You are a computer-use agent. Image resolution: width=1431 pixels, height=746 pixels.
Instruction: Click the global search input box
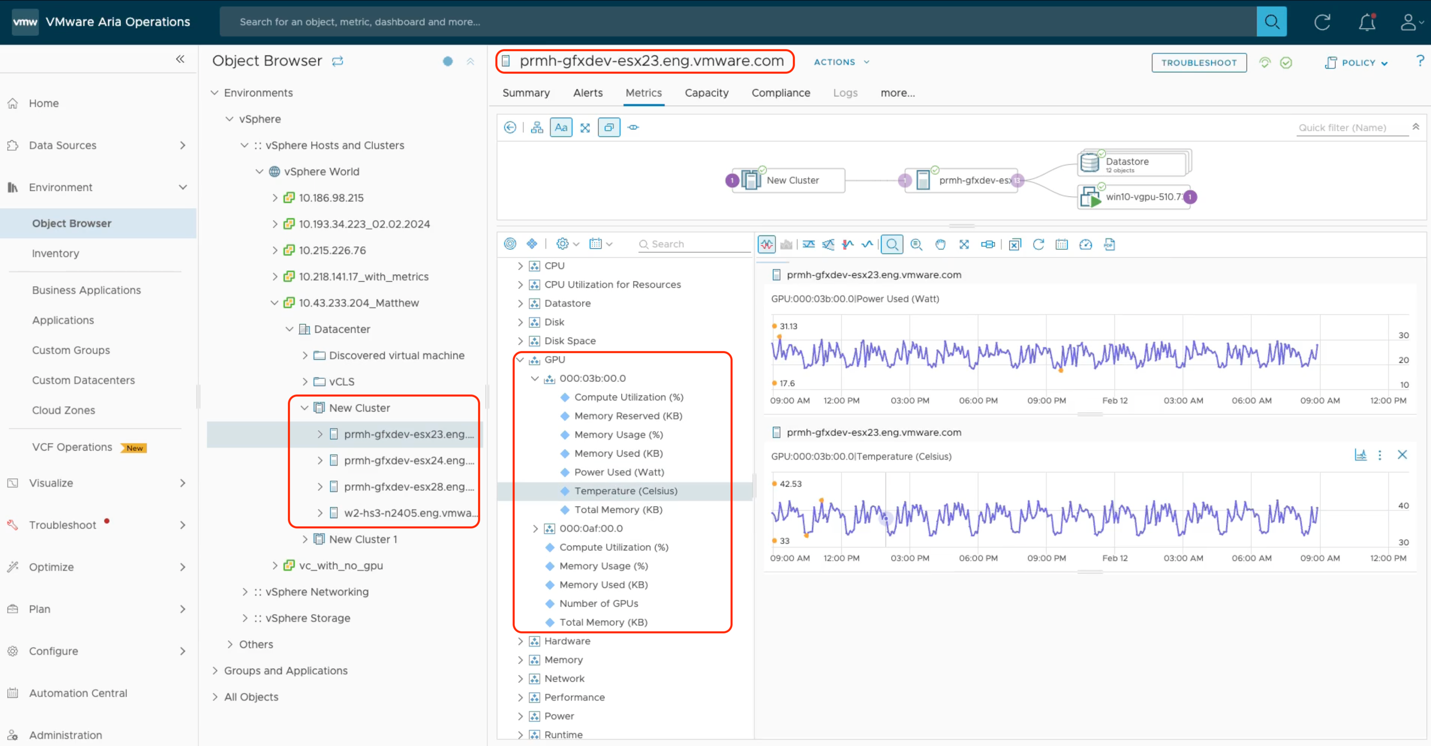coord(738,21)
